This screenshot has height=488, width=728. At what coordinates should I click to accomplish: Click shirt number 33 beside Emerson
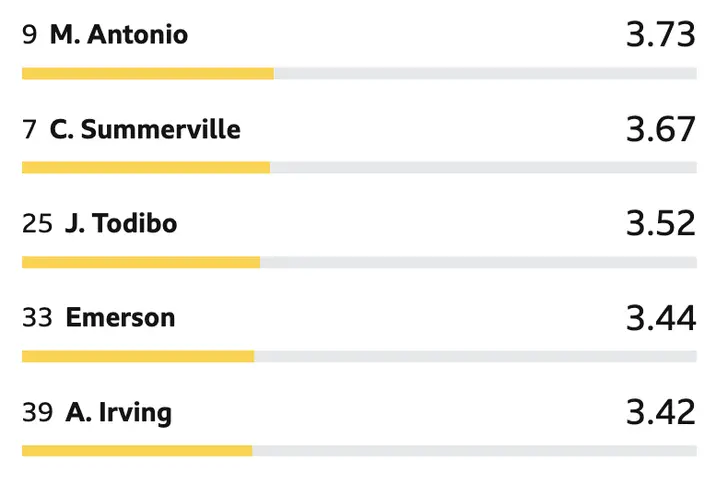tap(37, 318)
